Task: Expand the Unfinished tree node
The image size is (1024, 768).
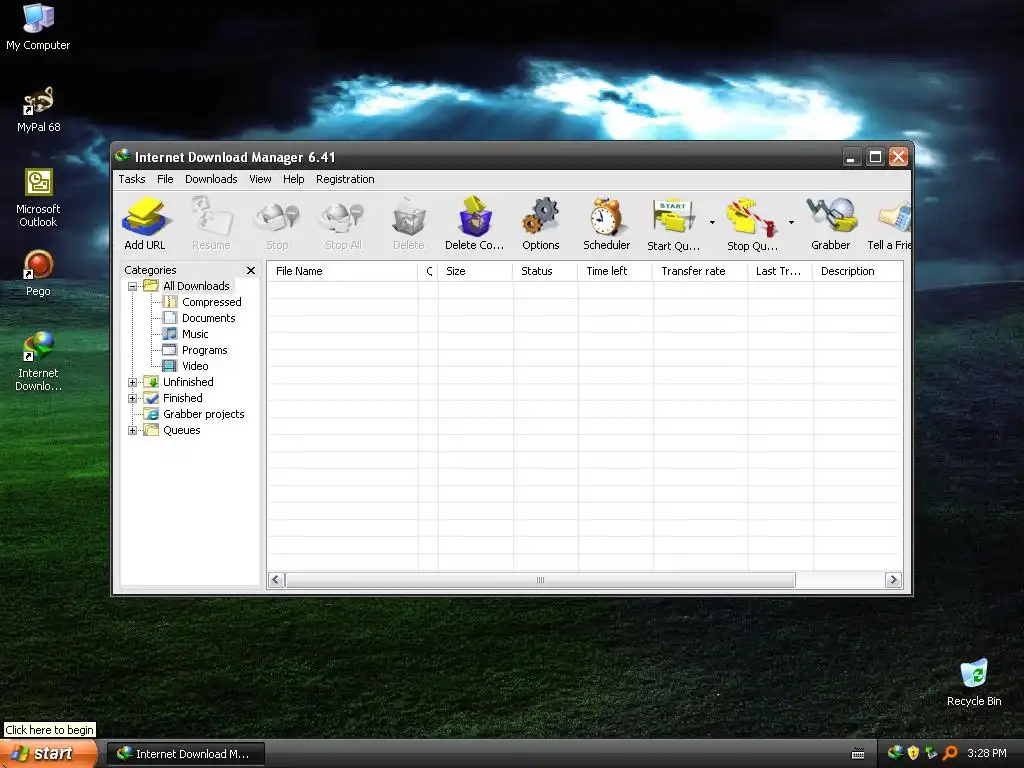Action: tap(133, 382)
